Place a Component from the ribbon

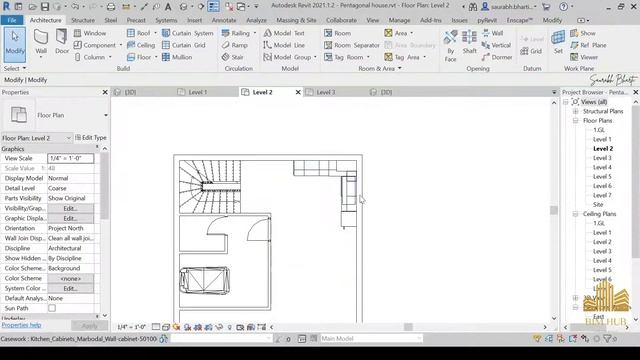click(x=96, y=45)
